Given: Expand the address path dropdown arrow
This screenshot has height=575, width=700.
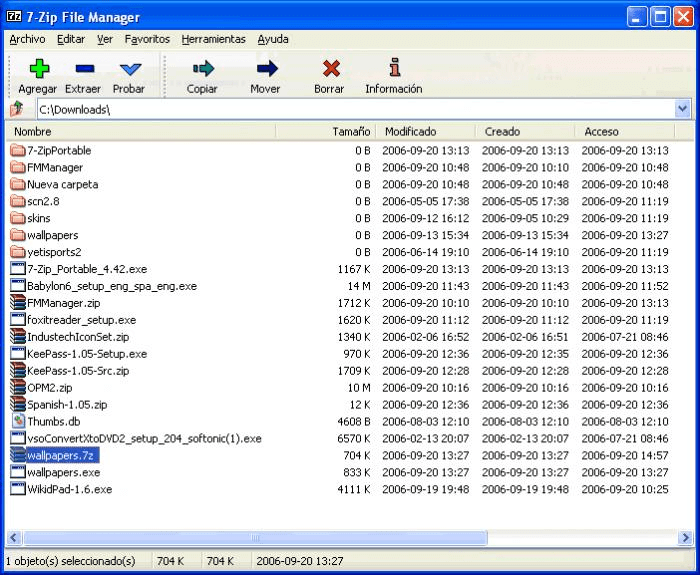Looking at the screenshot, I should (683, 109).
